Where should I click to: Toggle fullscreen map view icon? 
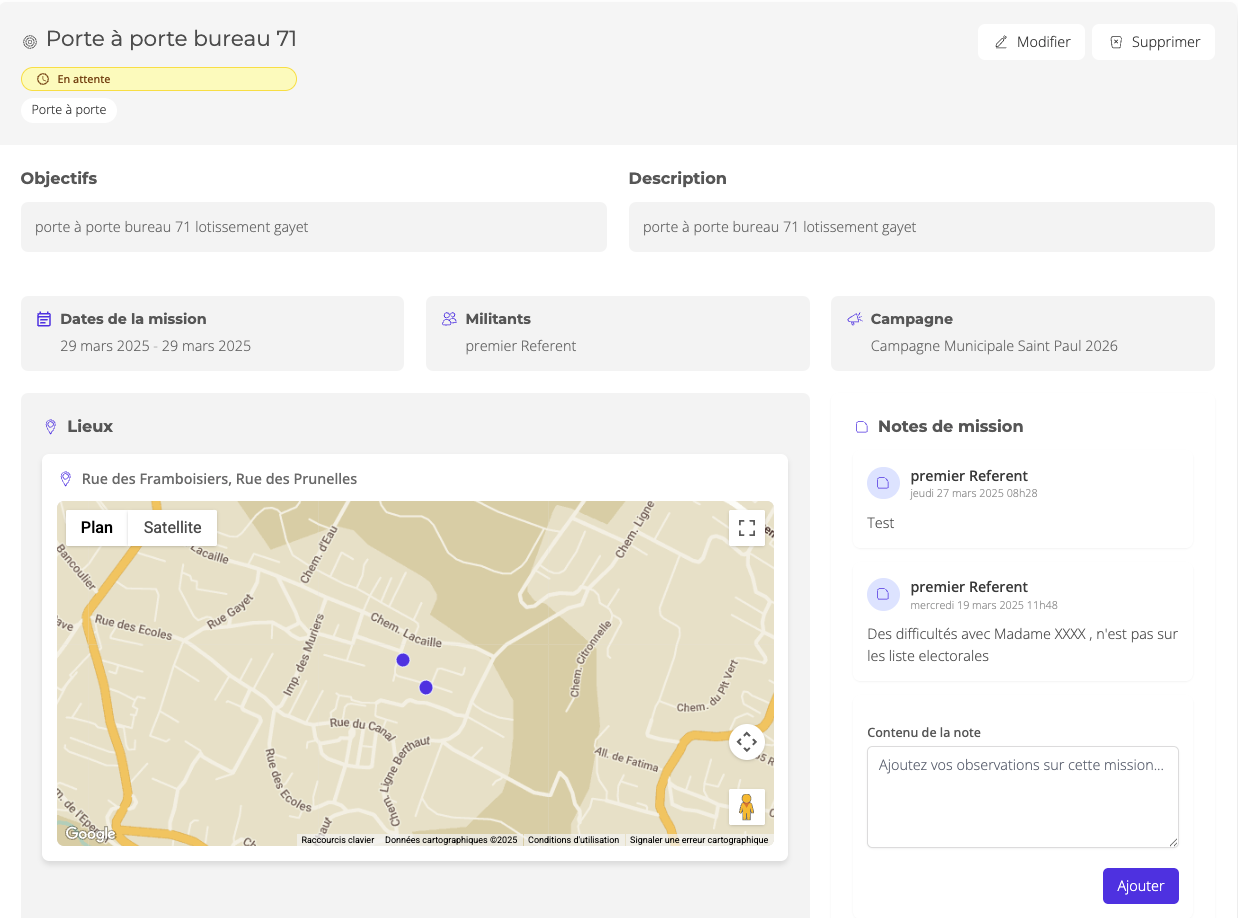click(747, 528)
